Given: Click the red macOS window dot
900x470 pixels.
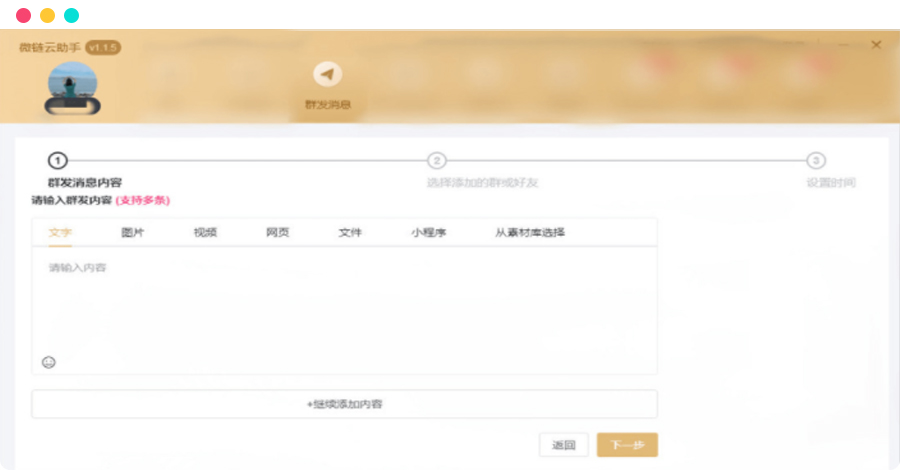Looking at the screenshot, I should (23, 15).
